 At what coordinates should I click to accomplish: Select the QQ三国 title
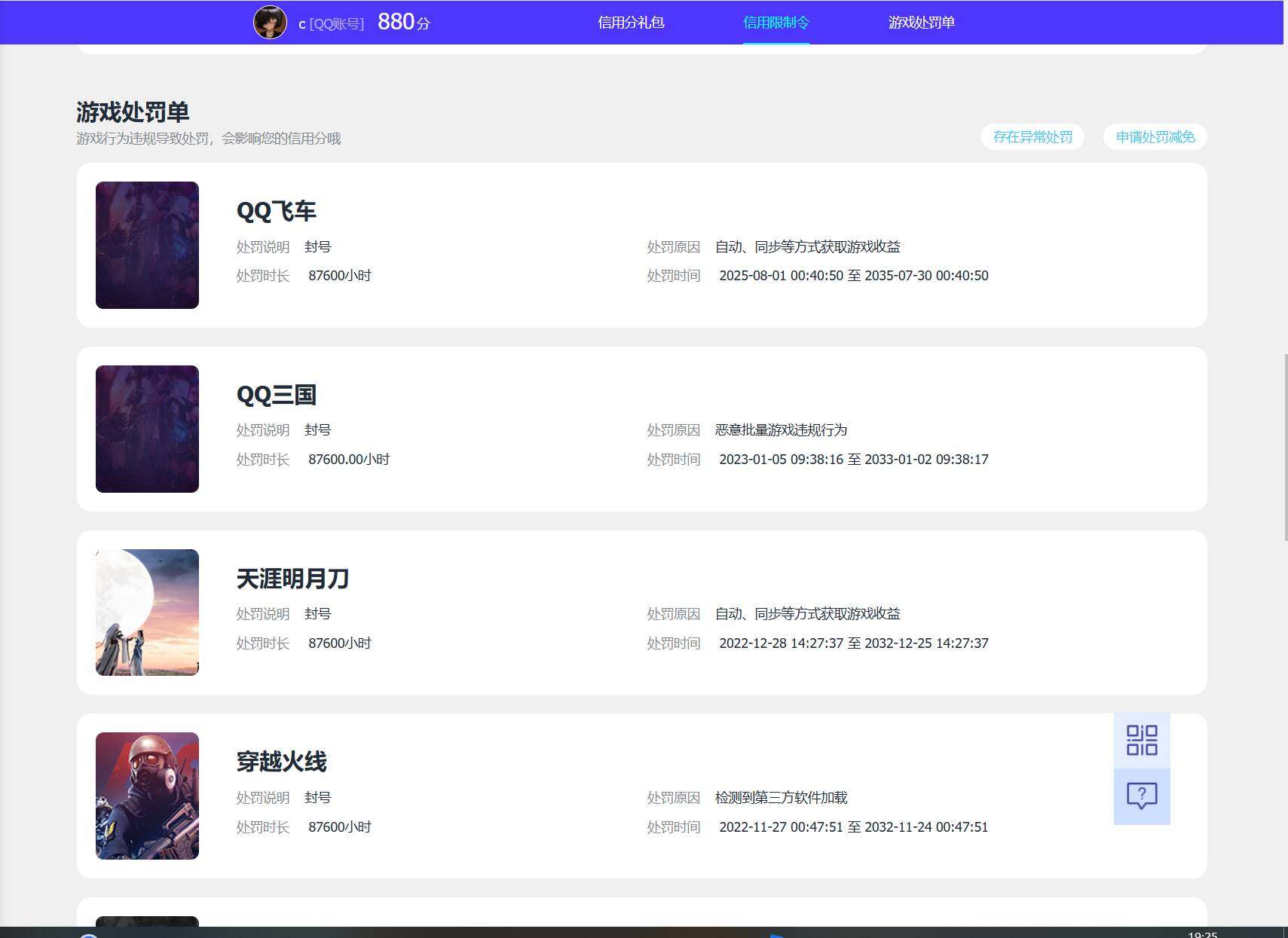(x=277, y=395)
